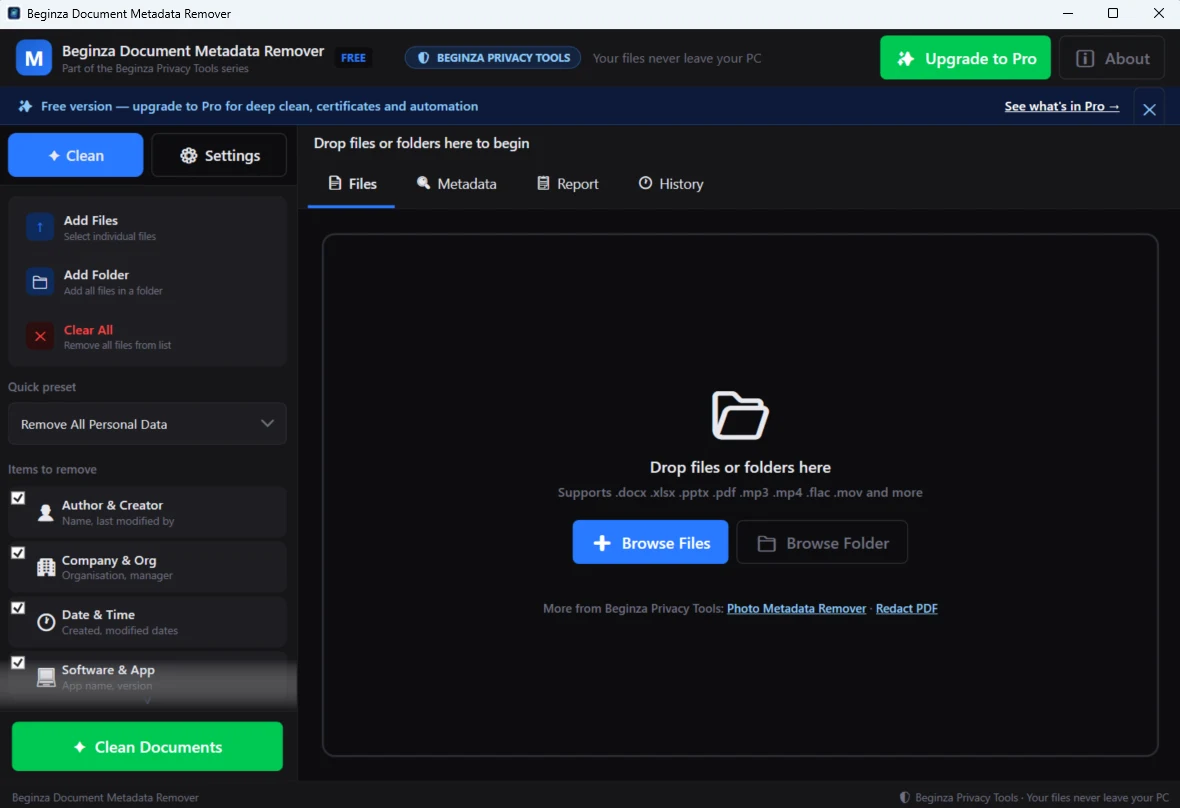The height and width of the screenshot is (808, 1180).
Task: Dismiss the upgrade banner with the X
Action: coord(1149,110)
